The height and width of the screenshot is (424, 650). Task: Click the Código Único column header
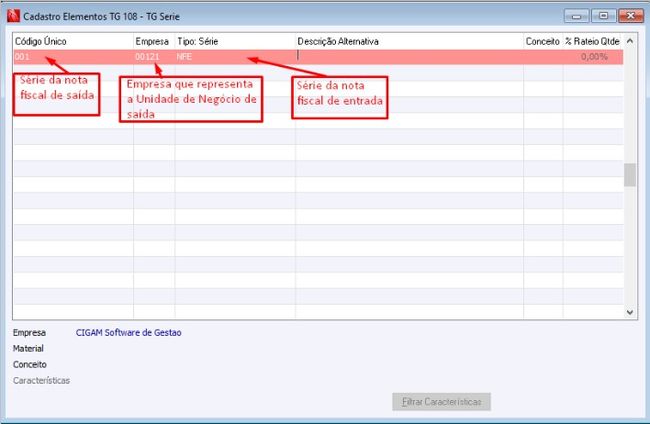(73, 41)
